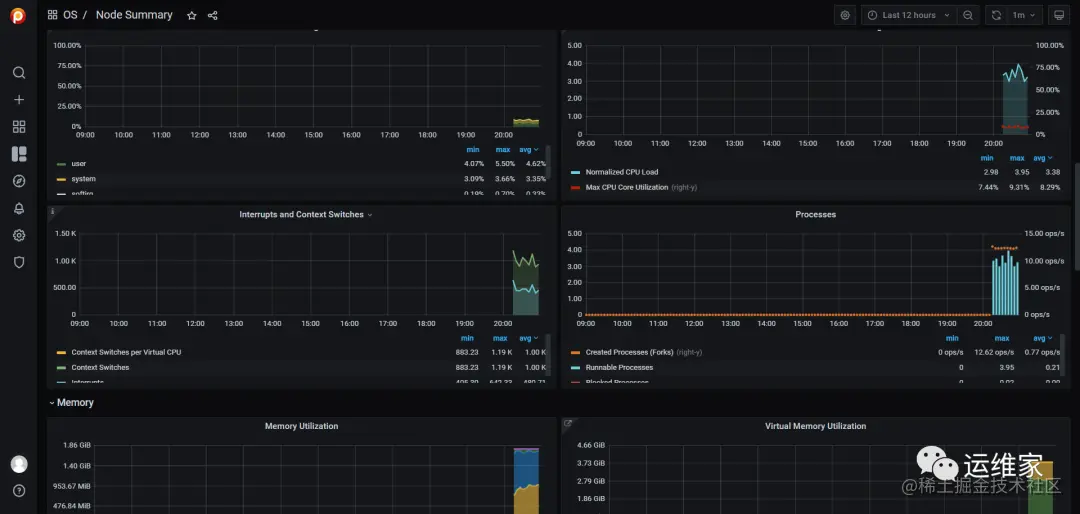This screenshot has width=1080, height=514.
Task: Open dashboard settings gear in top bar
Action: click(x=845, y=15)
